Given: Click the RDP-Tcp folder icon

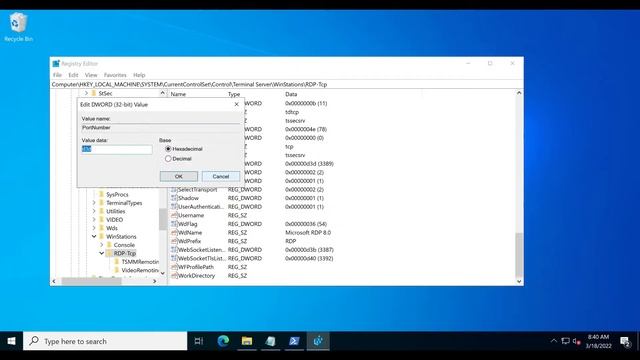Looking at the screenshot, I should click(109, 253).
